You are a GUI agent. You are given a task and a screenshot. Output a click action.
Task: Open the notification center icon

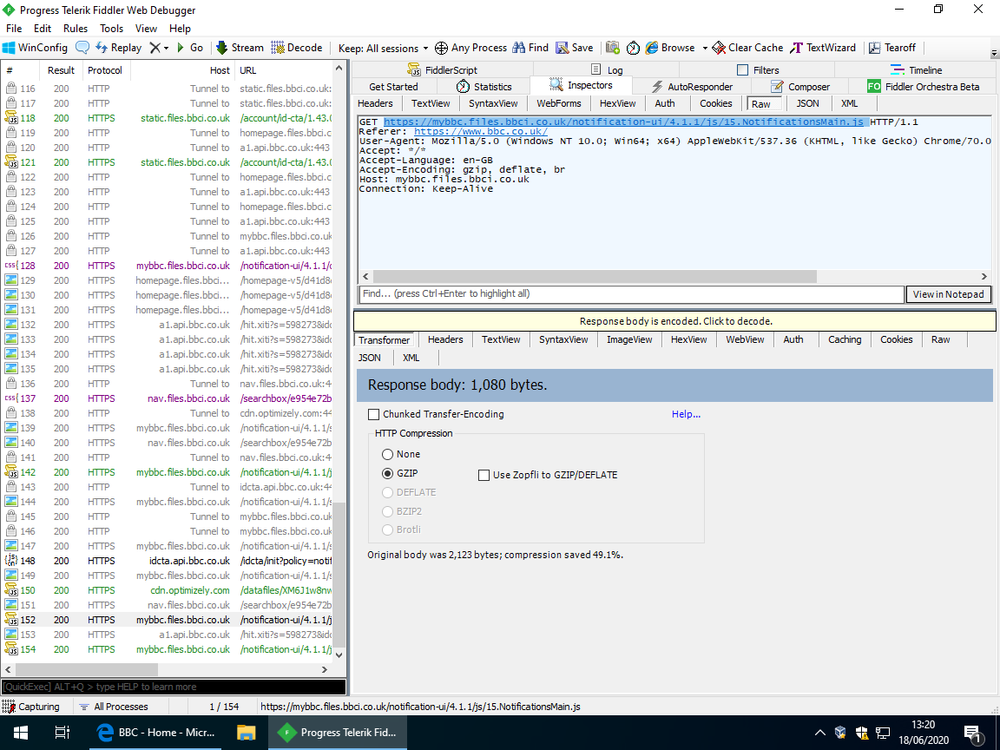point(973,733)
